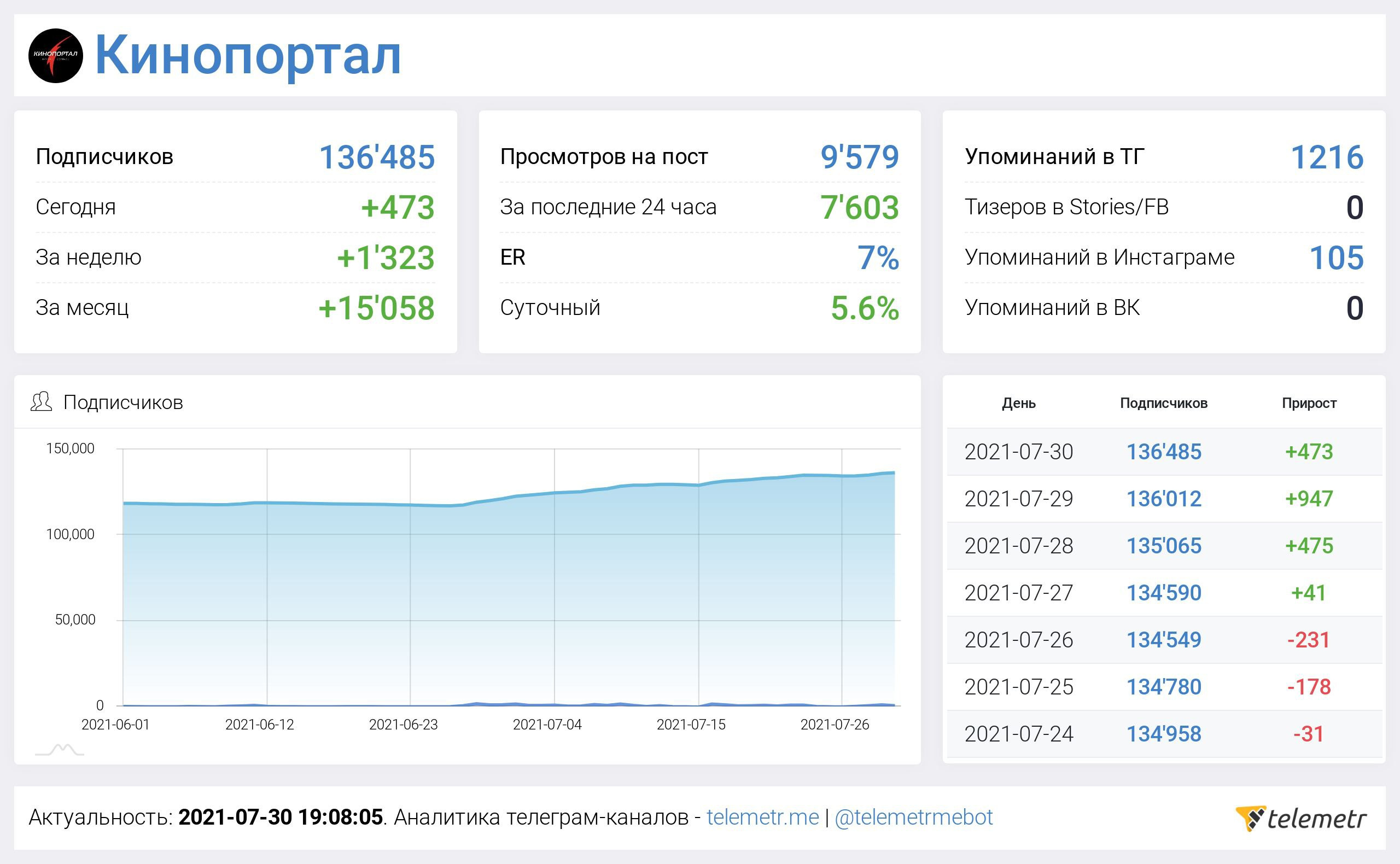Select the 2021-07-29 date cell
The width and height of the screenshot is (1400, 864).
1018,498
